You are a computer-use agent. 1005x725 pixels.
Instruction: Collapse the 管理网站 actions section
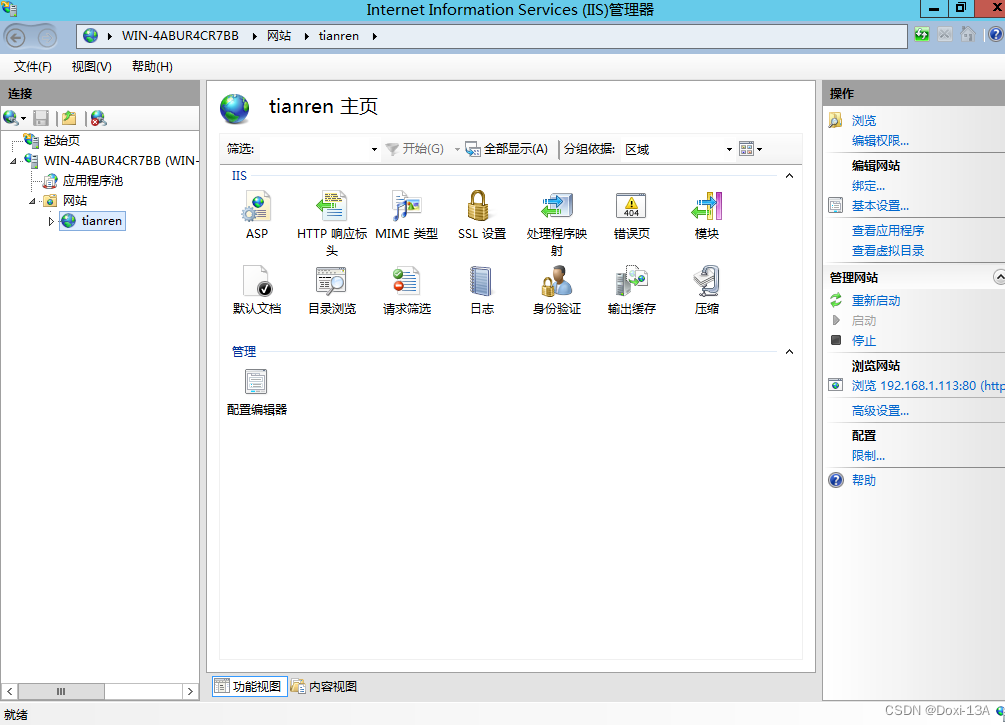(x=999, y=277)
